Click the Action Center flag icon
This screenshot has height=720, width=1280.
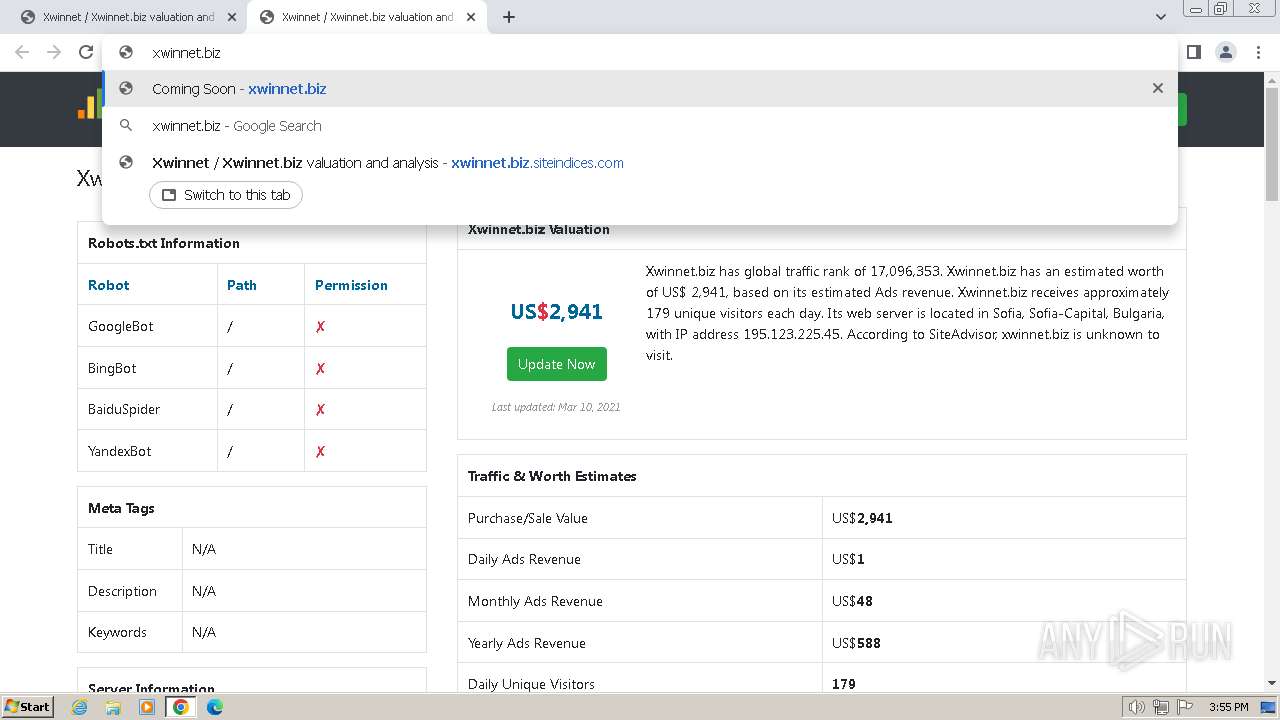point(1184,707)
